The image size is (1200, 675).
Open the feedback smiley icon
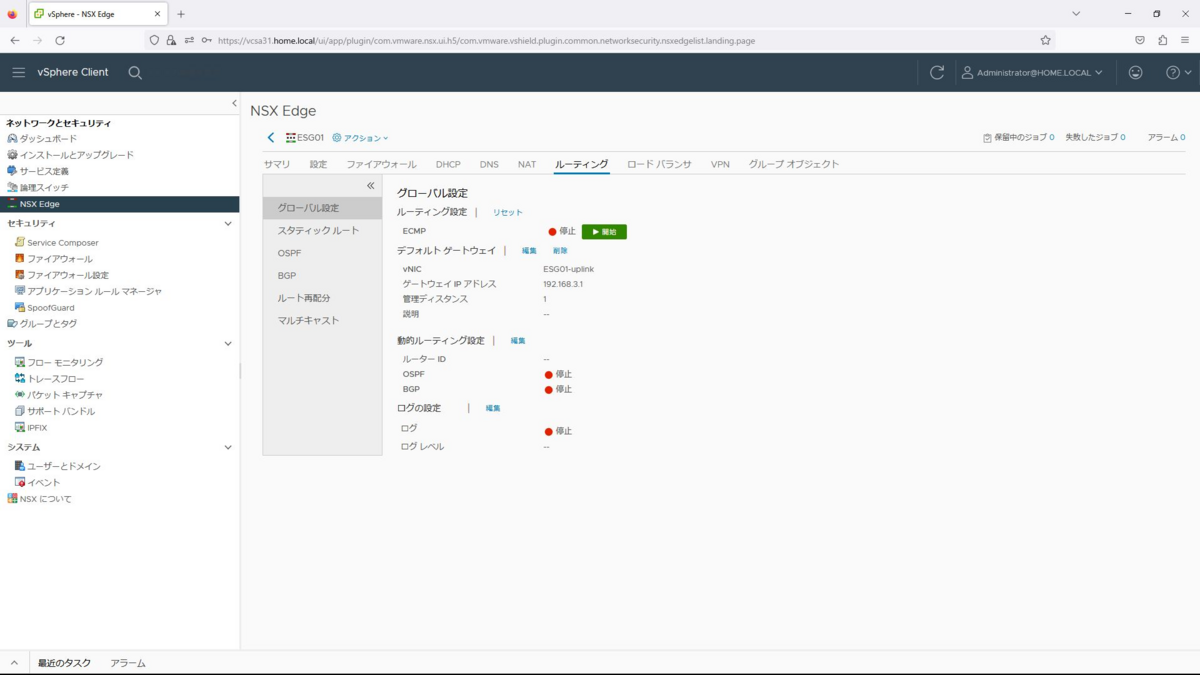[x=1135, y=72]
